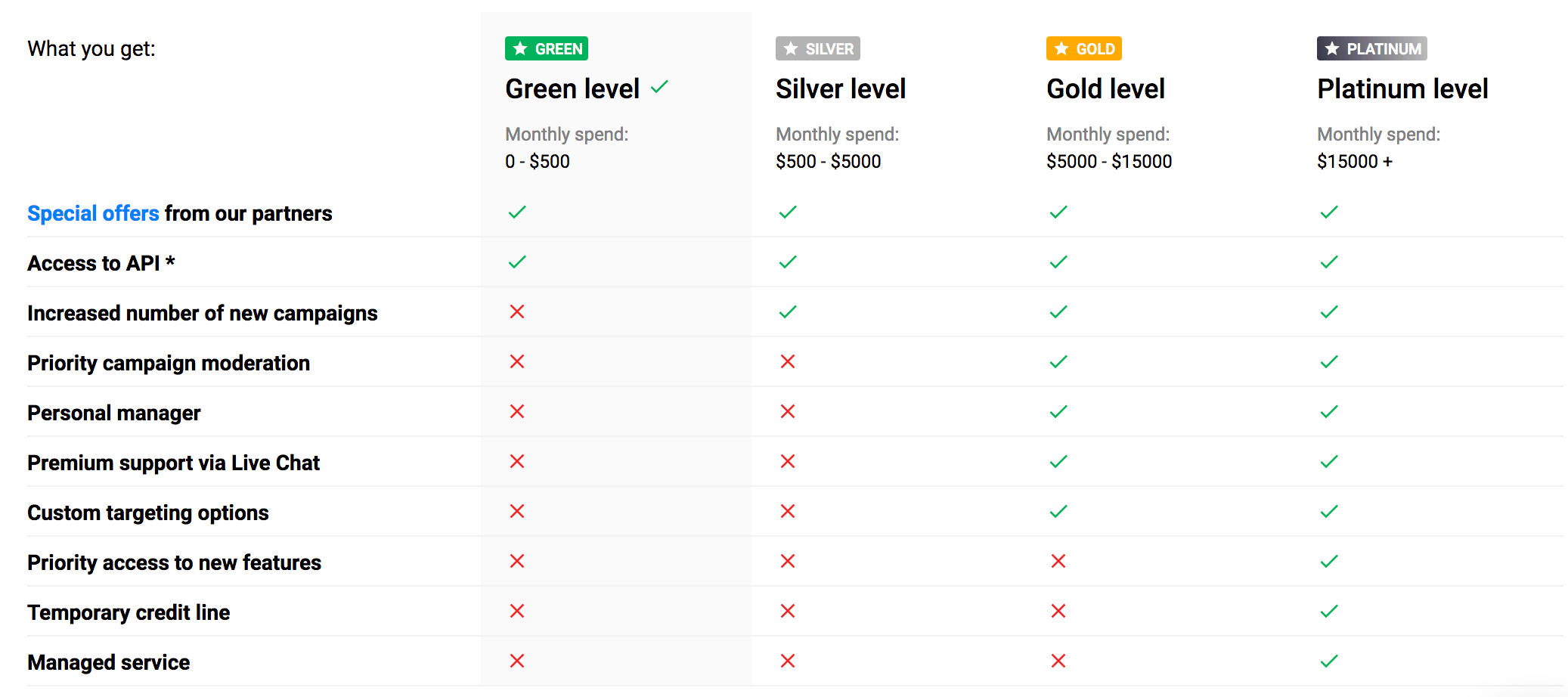Screen dimensions: 1568x697
Task: Click the Green level heading
Action: click(572, 89)
